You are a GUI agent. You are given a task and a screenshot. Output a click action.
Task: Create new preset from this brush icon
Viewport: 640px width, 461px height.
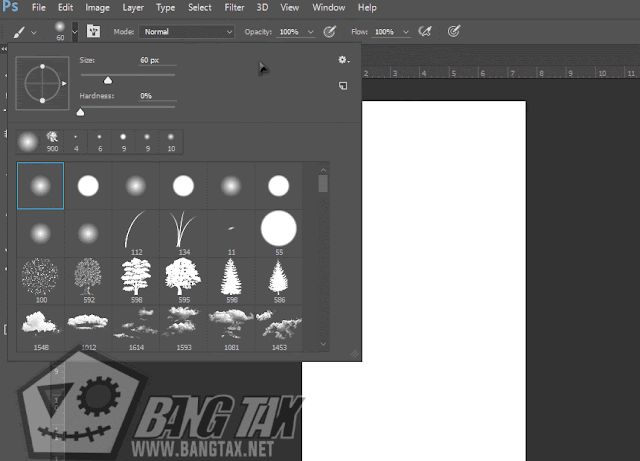coord(343,86)
